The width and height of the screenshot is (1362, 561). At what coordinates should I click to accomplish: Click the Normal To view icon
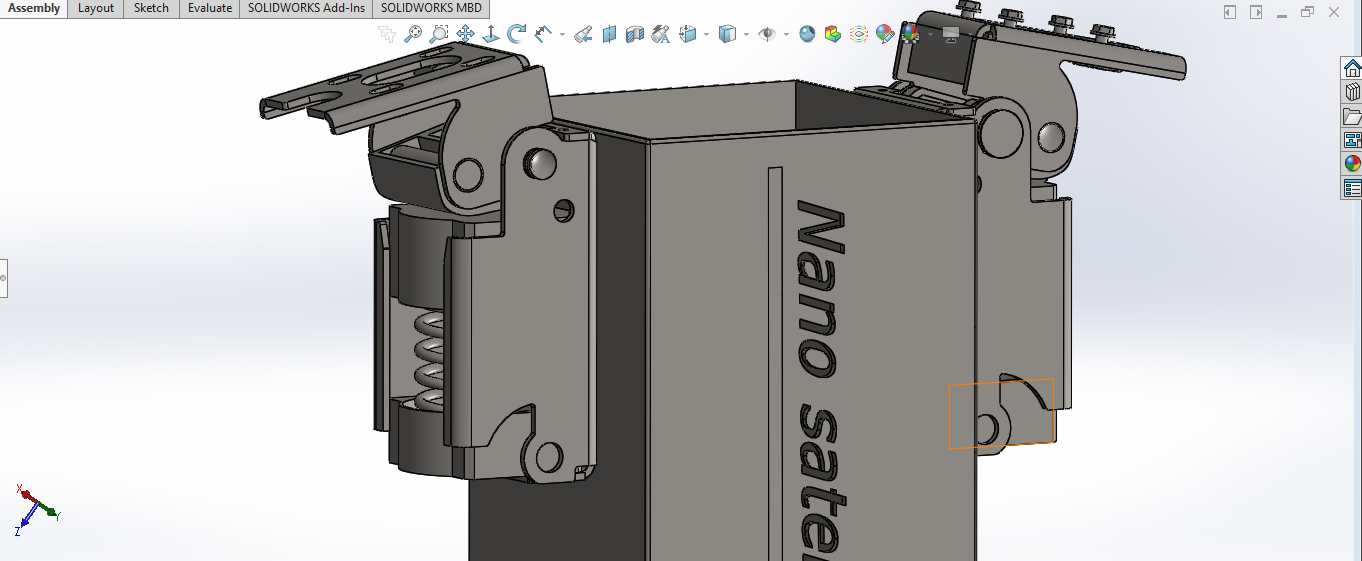click(x=491, y=34)
